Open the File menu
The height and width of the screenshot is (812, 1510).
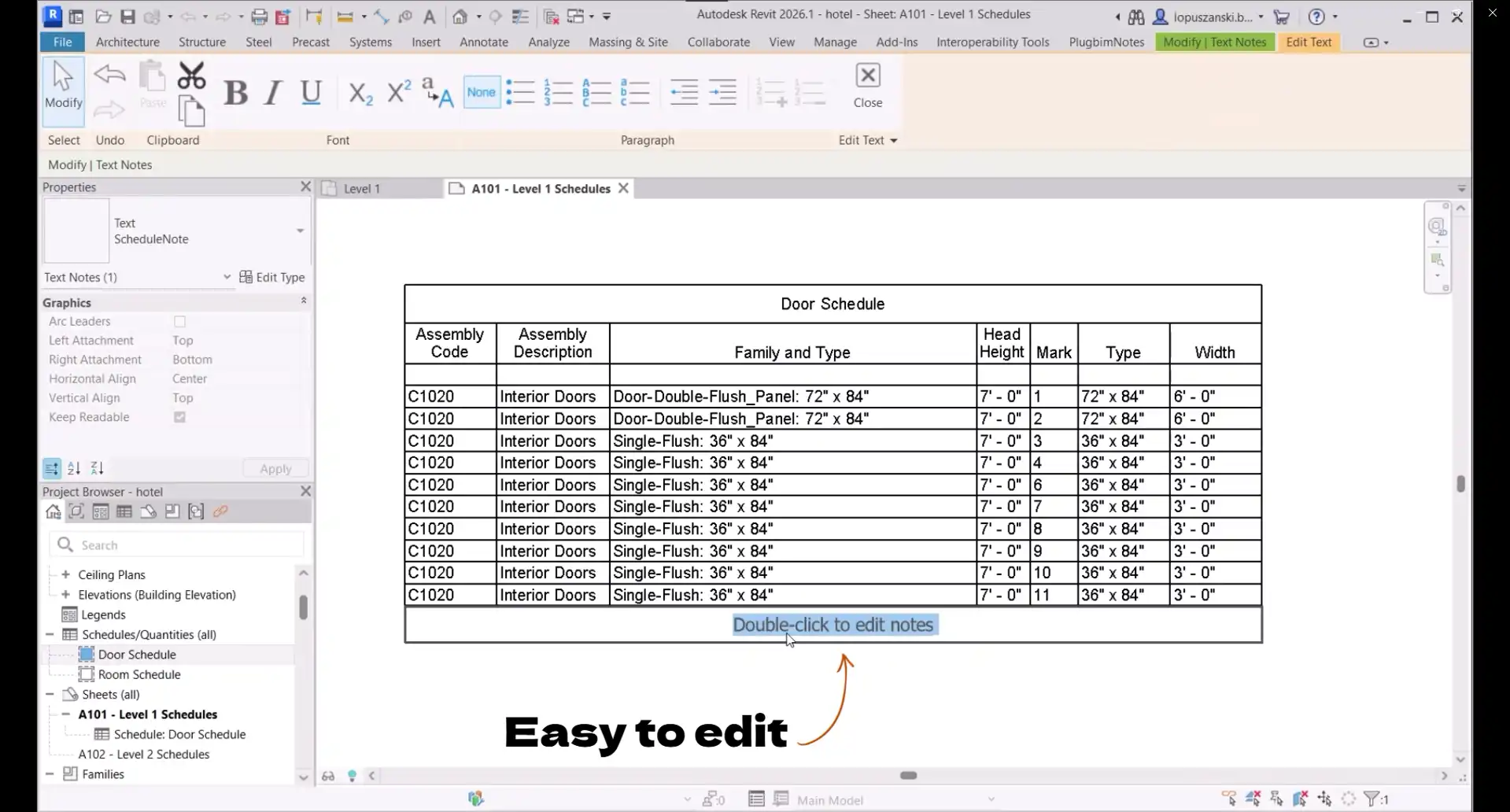click(x=63, y=42)
